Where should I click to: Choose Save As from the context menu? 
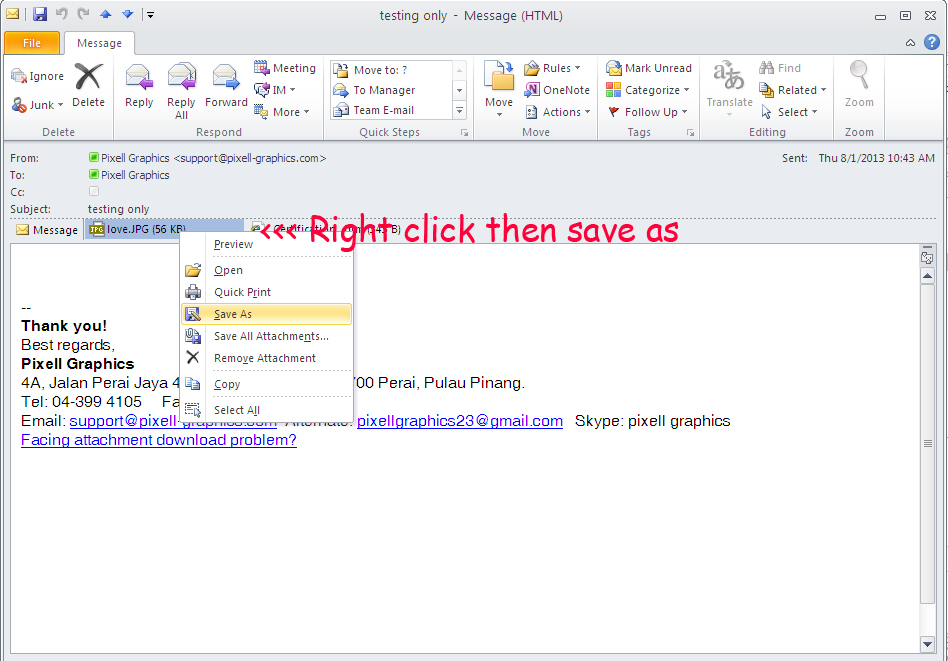[x=233, y=314]
